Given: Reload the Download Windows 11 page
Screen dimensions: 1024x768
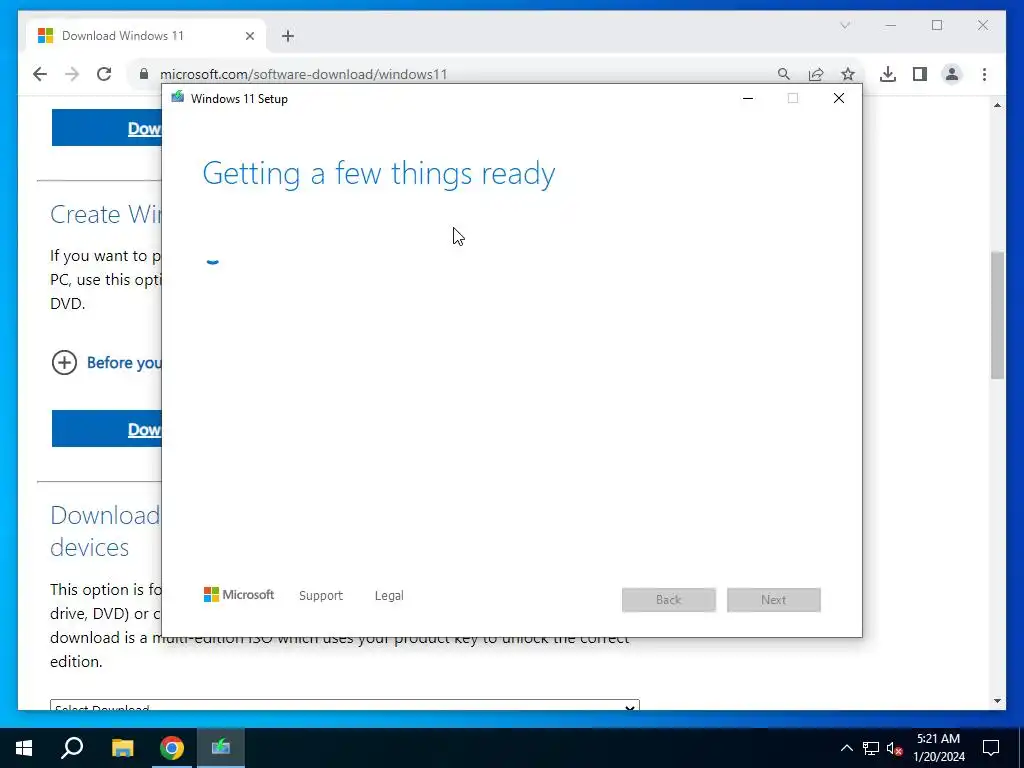Looking at the screenshot, I should (104, 74).
